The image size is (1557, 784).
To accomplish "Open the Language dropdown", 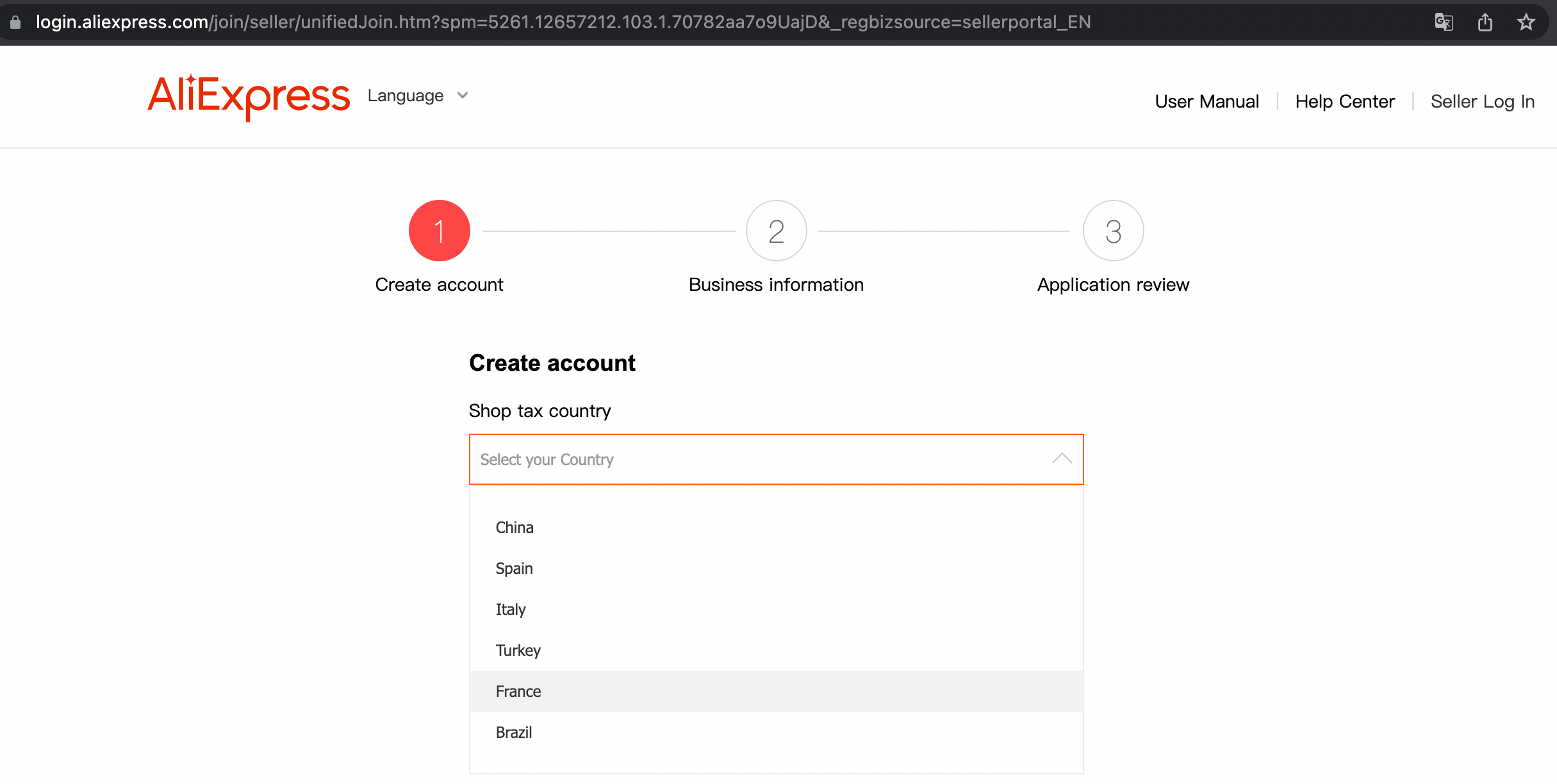I will click(x=418, y=95).
